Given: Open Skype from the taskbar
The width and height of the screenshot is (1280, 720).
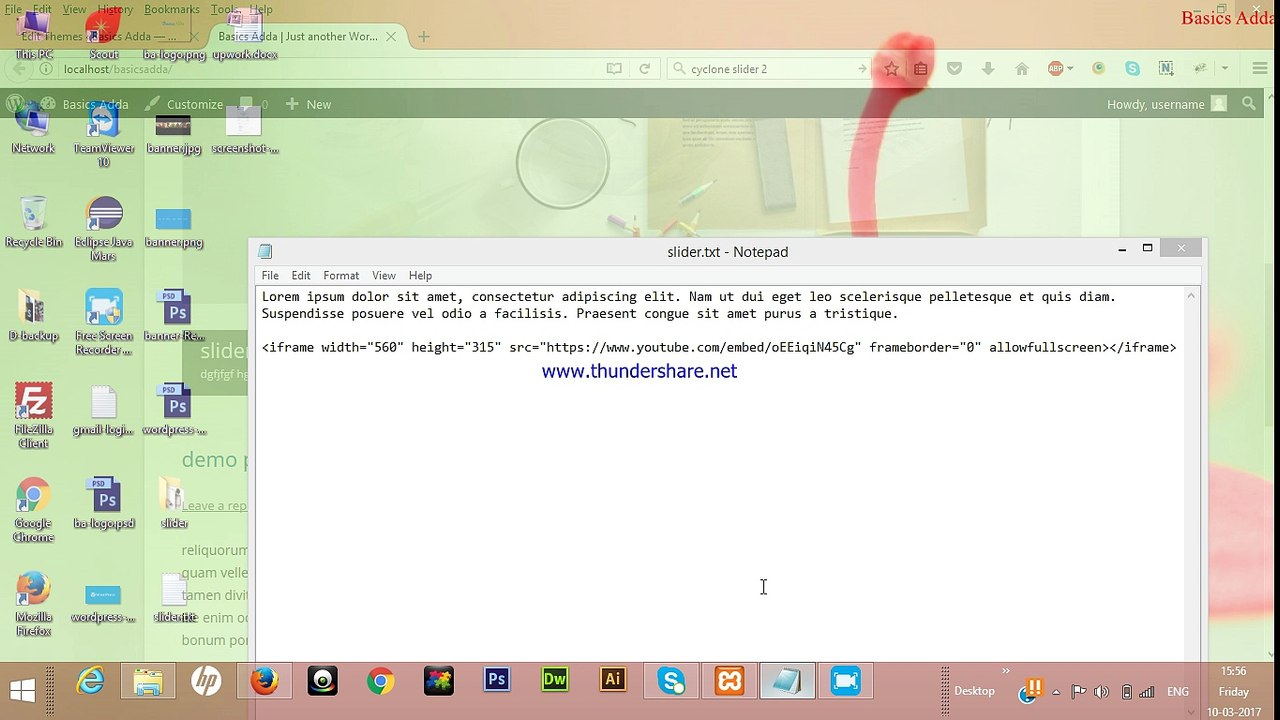Looking at the screenshot, I should pyautogui.click(x=671, y=682).
